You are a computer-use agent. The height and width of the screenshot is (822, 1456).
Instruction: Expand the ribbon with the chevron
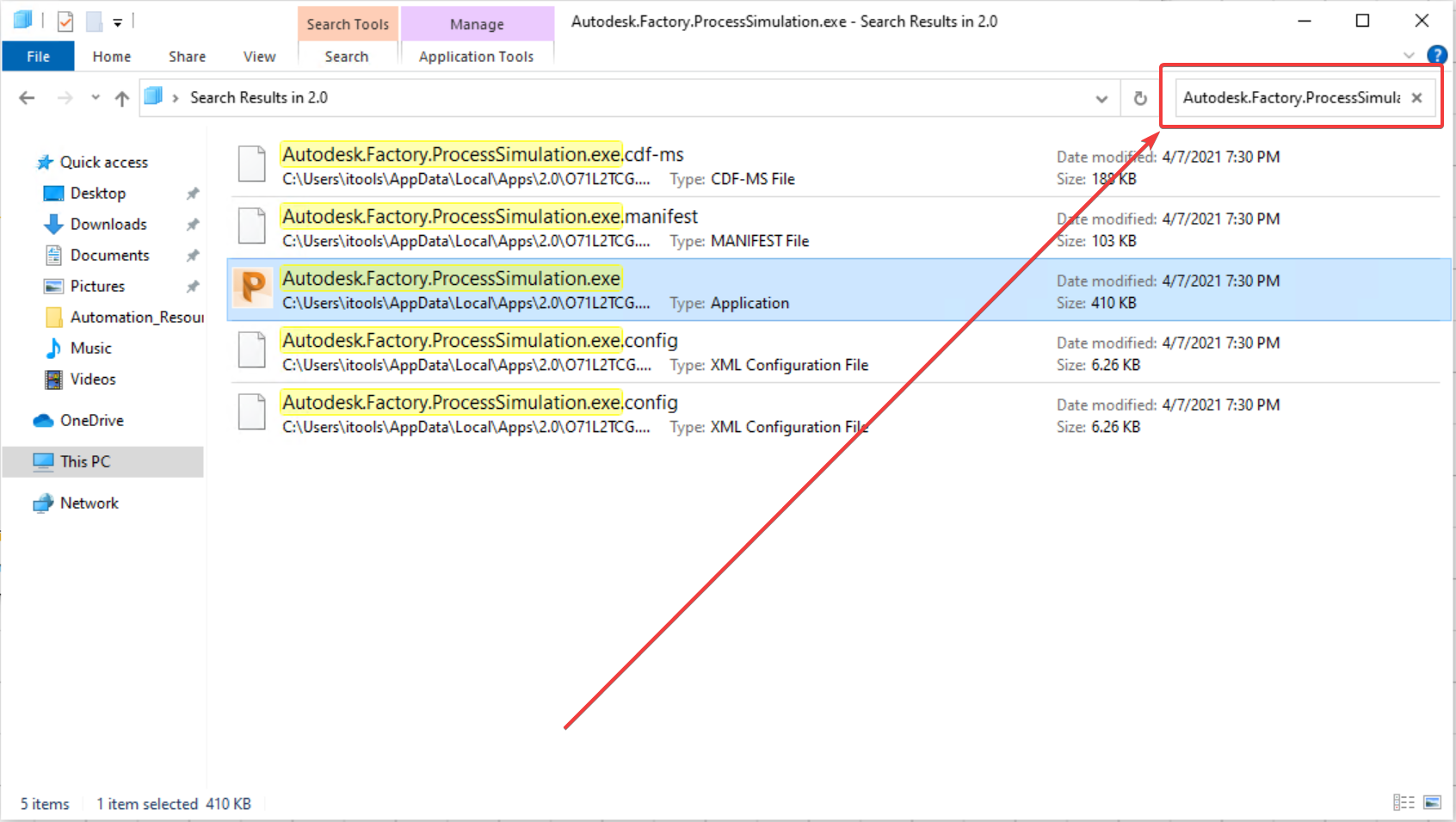point(1409,56)
